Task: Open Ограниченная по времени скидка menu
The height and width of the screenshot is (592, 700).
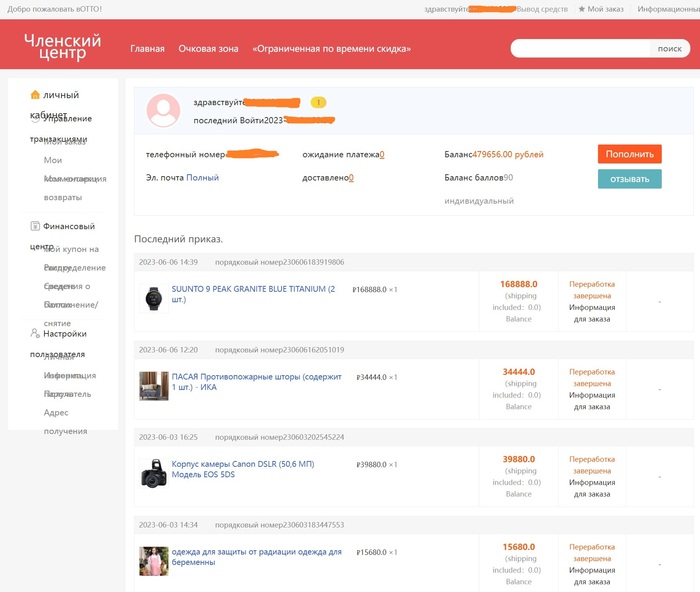Action: coord(332,49)
